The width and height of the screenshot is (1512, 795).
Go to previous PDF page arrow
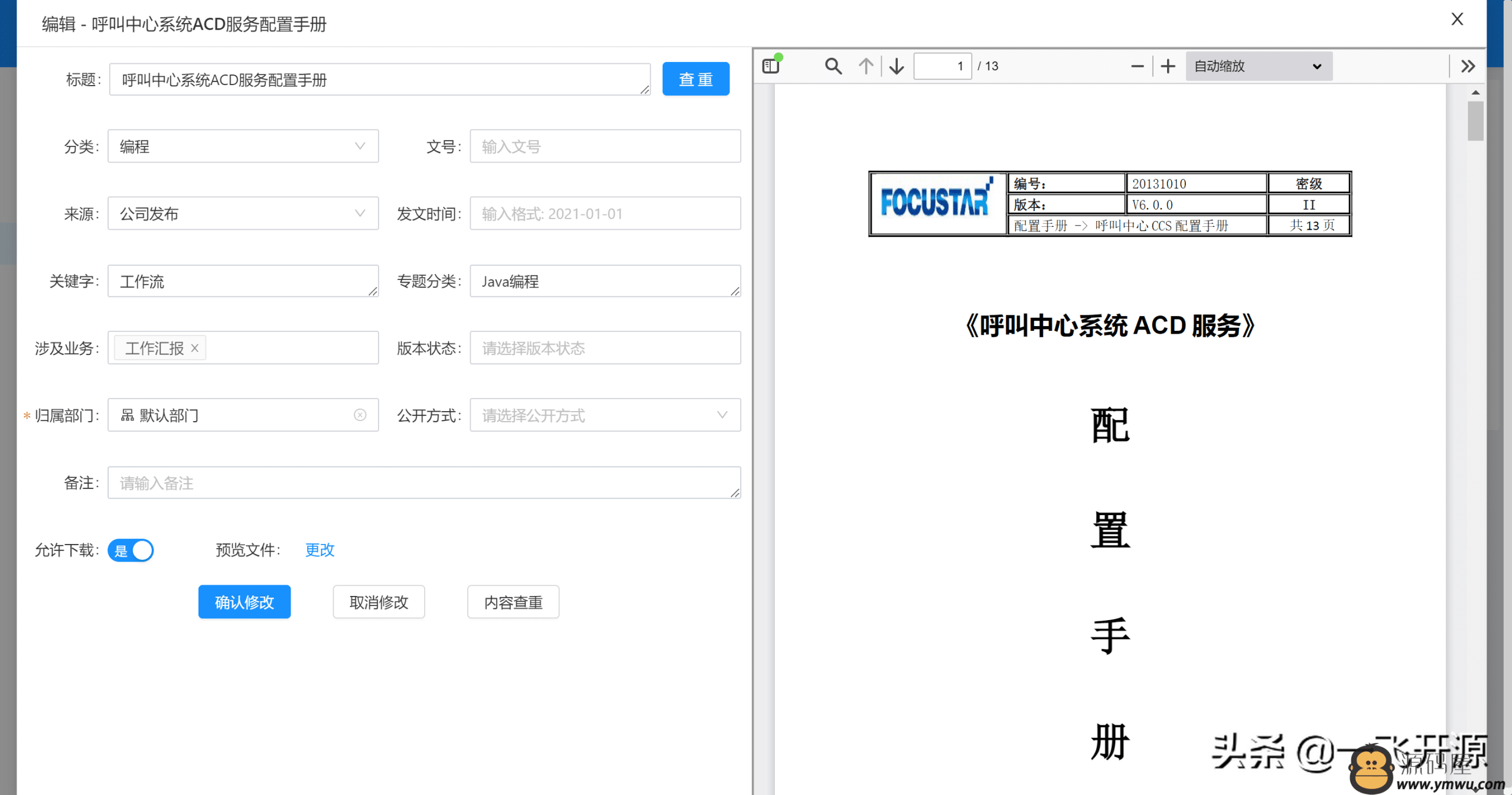[x=866, y=66]
